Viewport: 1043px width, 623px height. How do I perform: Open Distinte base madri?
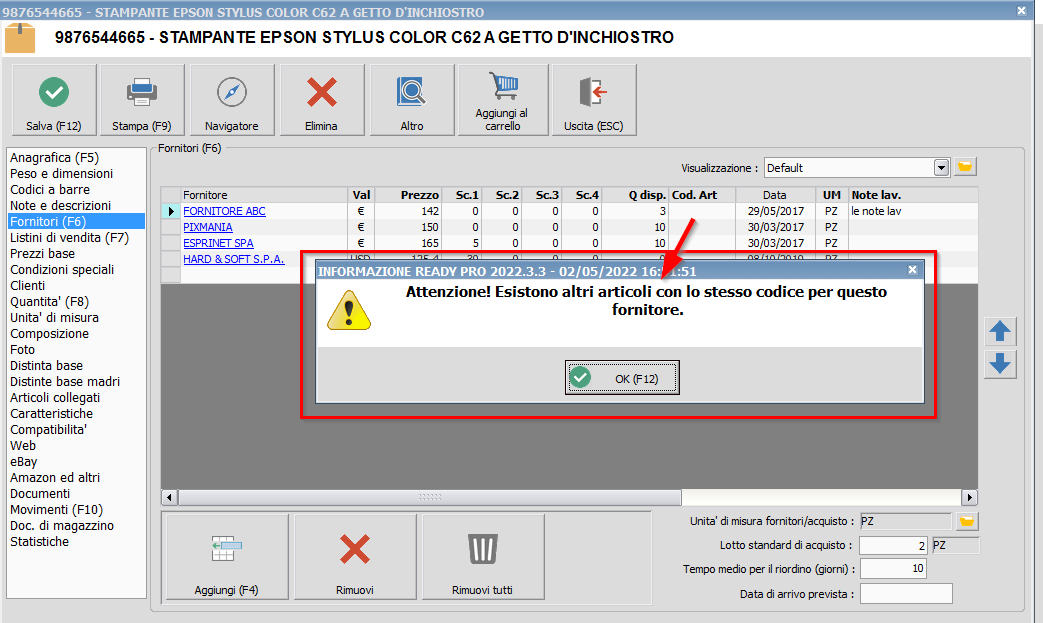(x=65, y=381)
